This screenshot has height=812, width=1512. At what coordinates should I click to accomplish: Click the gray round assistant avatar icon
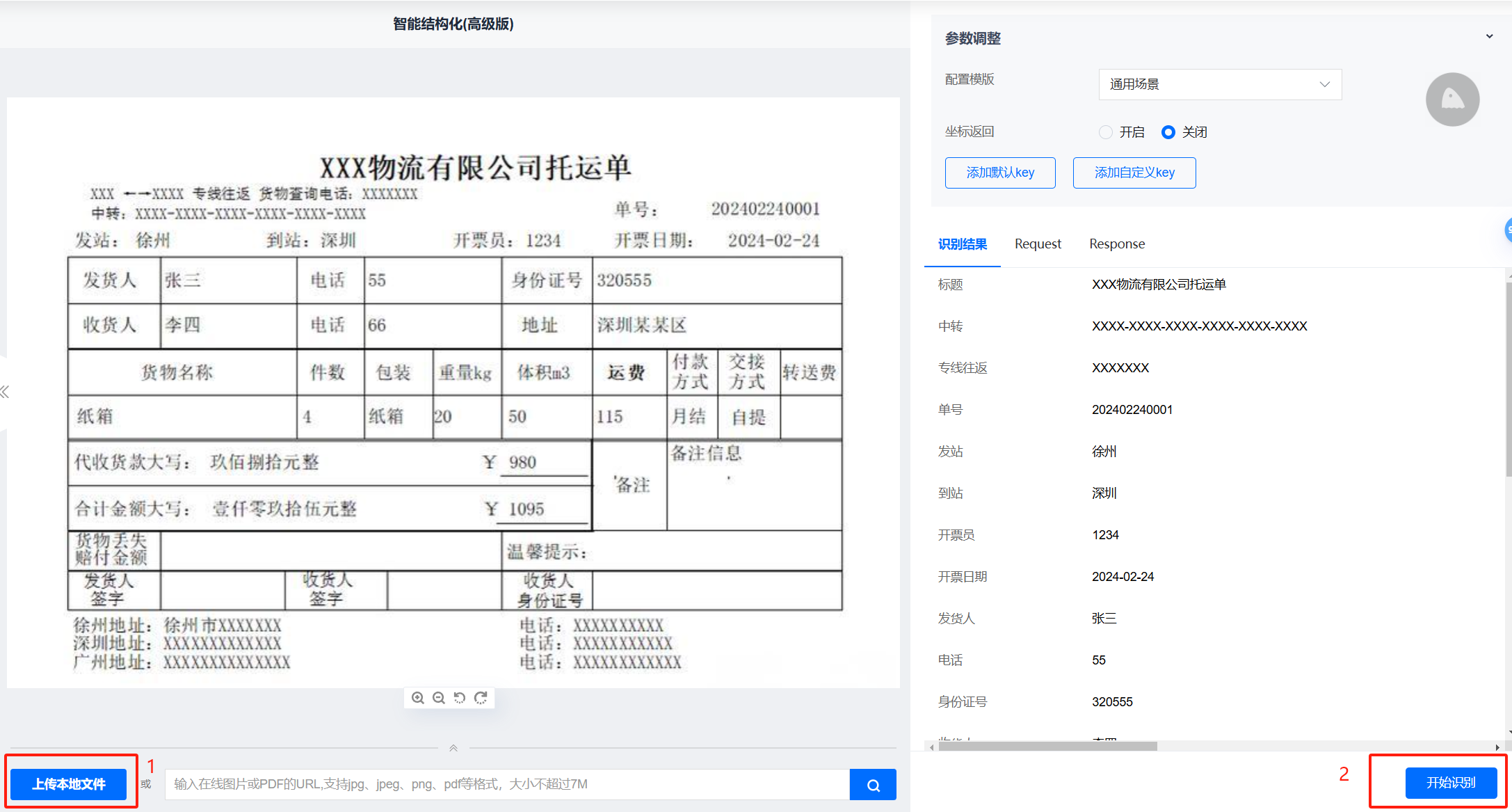coord(1452,99)
